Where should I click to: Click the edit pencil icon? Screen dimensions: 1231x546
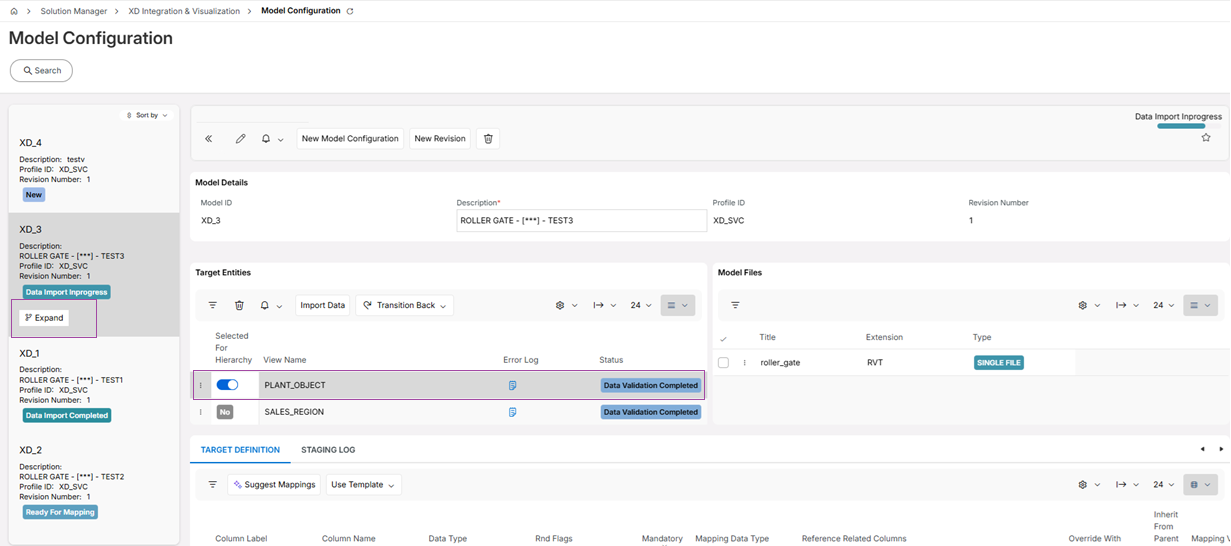240,139
